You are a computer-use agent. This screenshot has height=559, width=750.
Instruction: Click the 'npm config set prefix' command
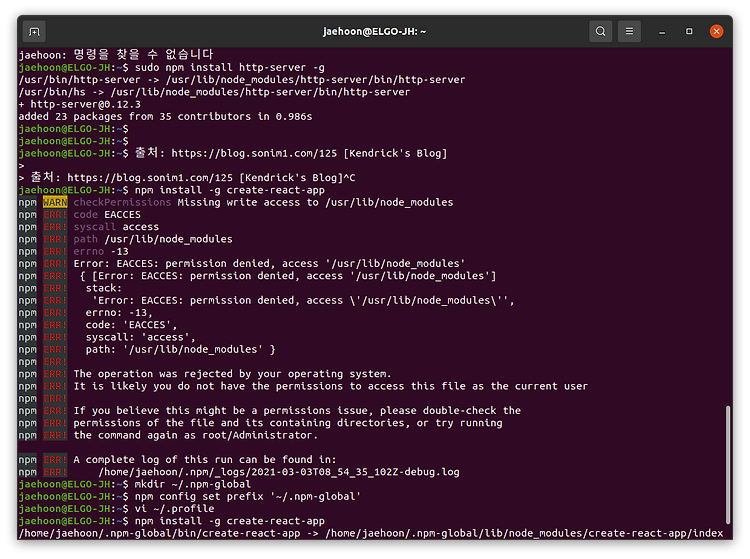[248, 496]
